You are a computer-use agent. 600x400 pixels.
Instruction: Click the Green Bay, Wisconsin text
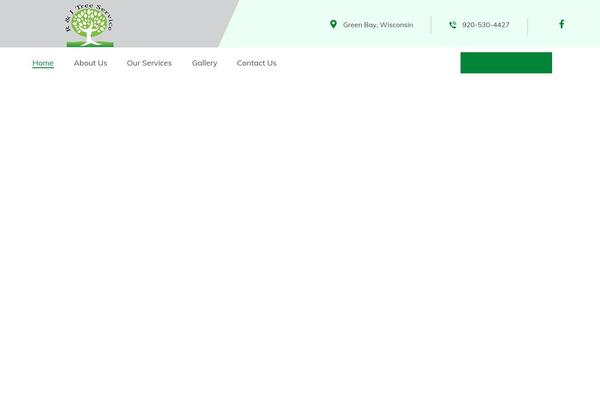pos(378,25)
